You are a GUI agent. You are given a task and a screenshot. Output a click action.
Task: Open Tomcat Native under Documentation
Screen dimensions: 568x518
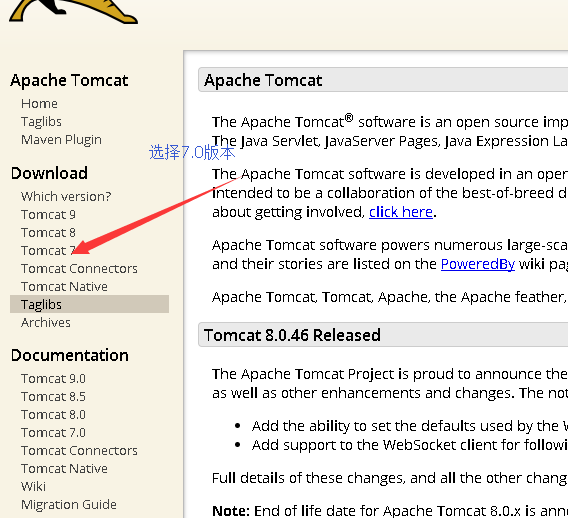coord(64,469)
